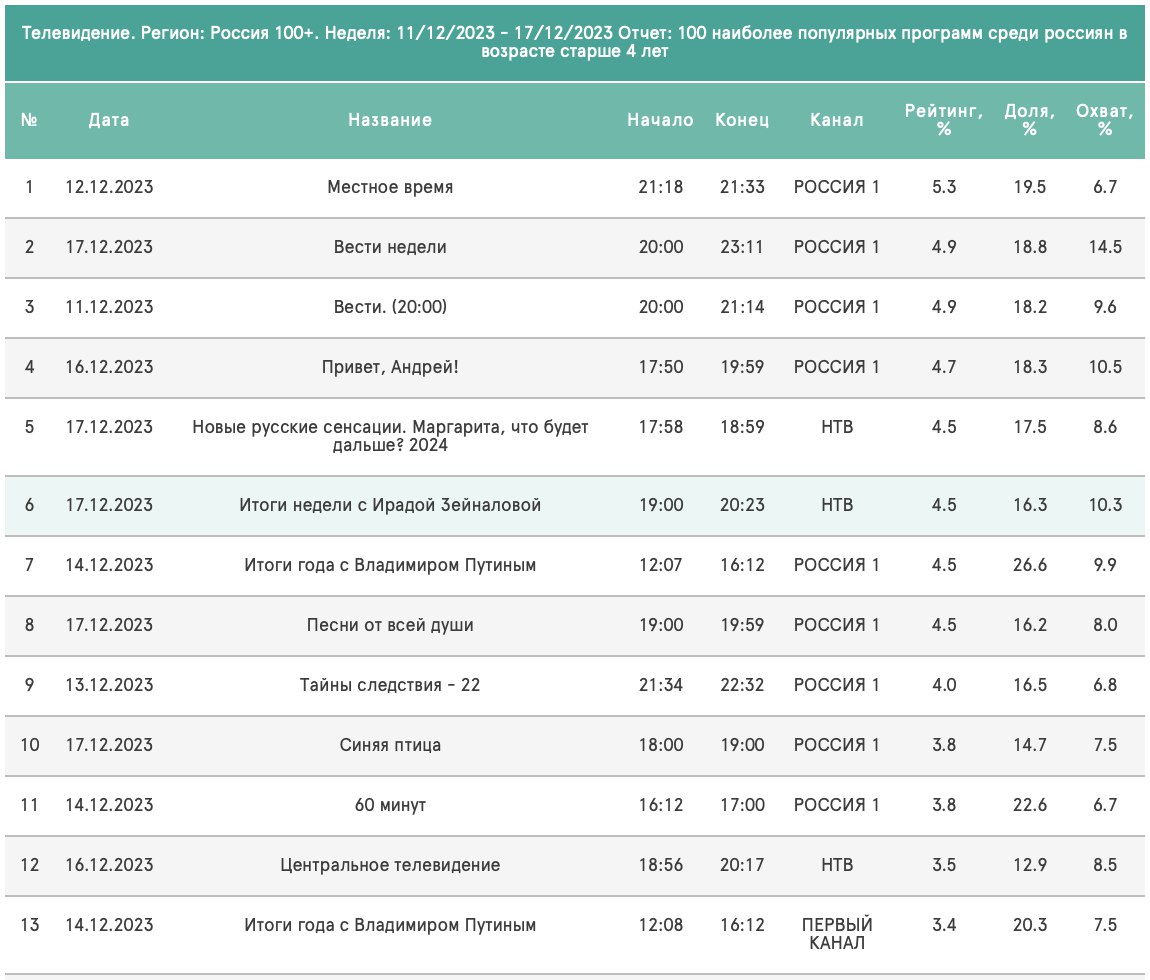Image resolution: width=1150 pixels, height=980 pixels.
Task: Select the "Начало" column header
Action: point(660,120)
